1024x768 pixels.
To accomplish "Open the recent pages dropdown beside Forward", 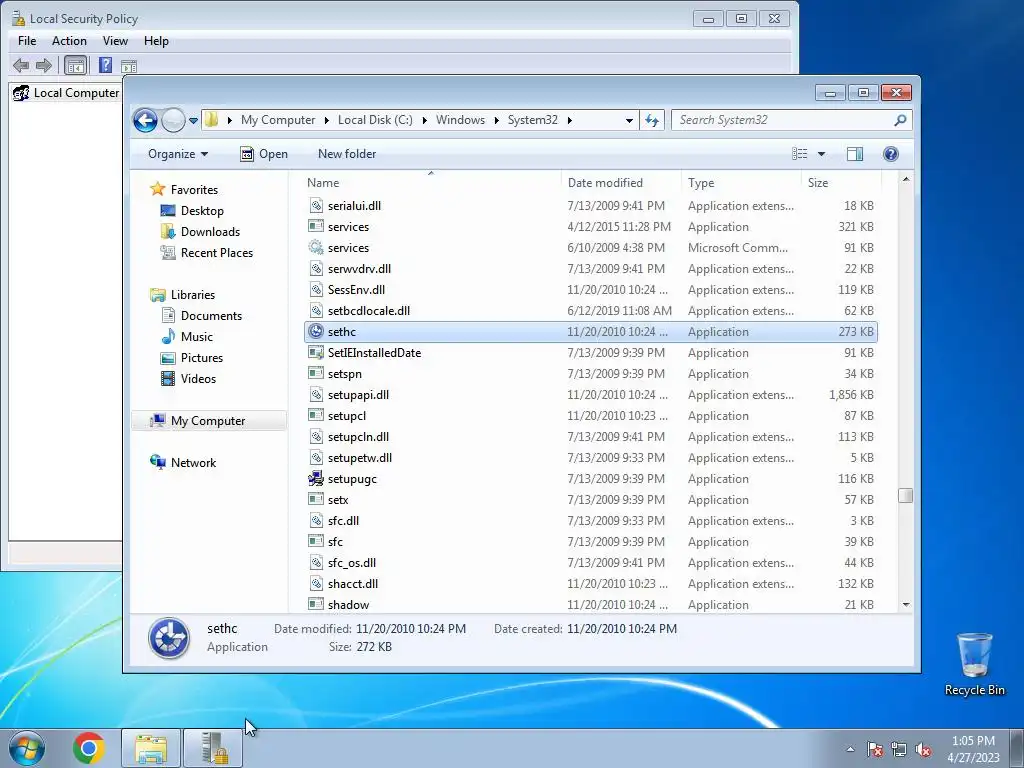I will point(193,121).
